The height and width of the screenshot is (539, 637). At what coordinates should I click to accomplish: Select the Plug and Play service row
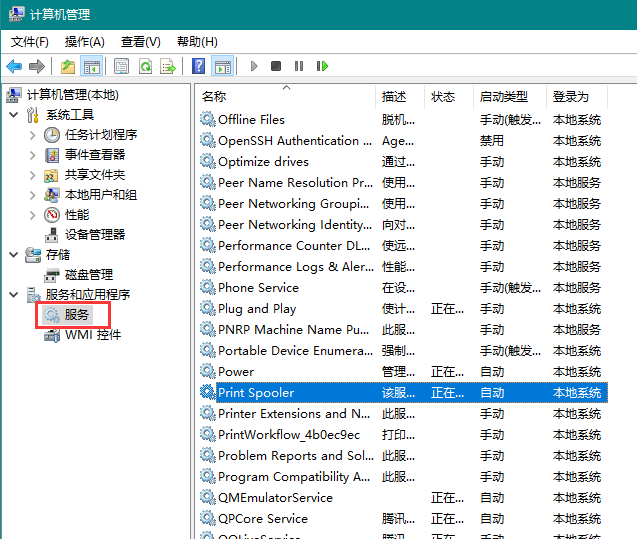click(x=257, y=309)
